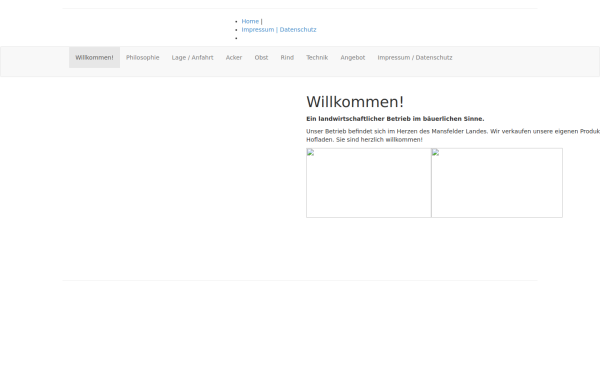600x375 pixels.
Task: Click Rind in the navigation bar
Action: (287, 58)
